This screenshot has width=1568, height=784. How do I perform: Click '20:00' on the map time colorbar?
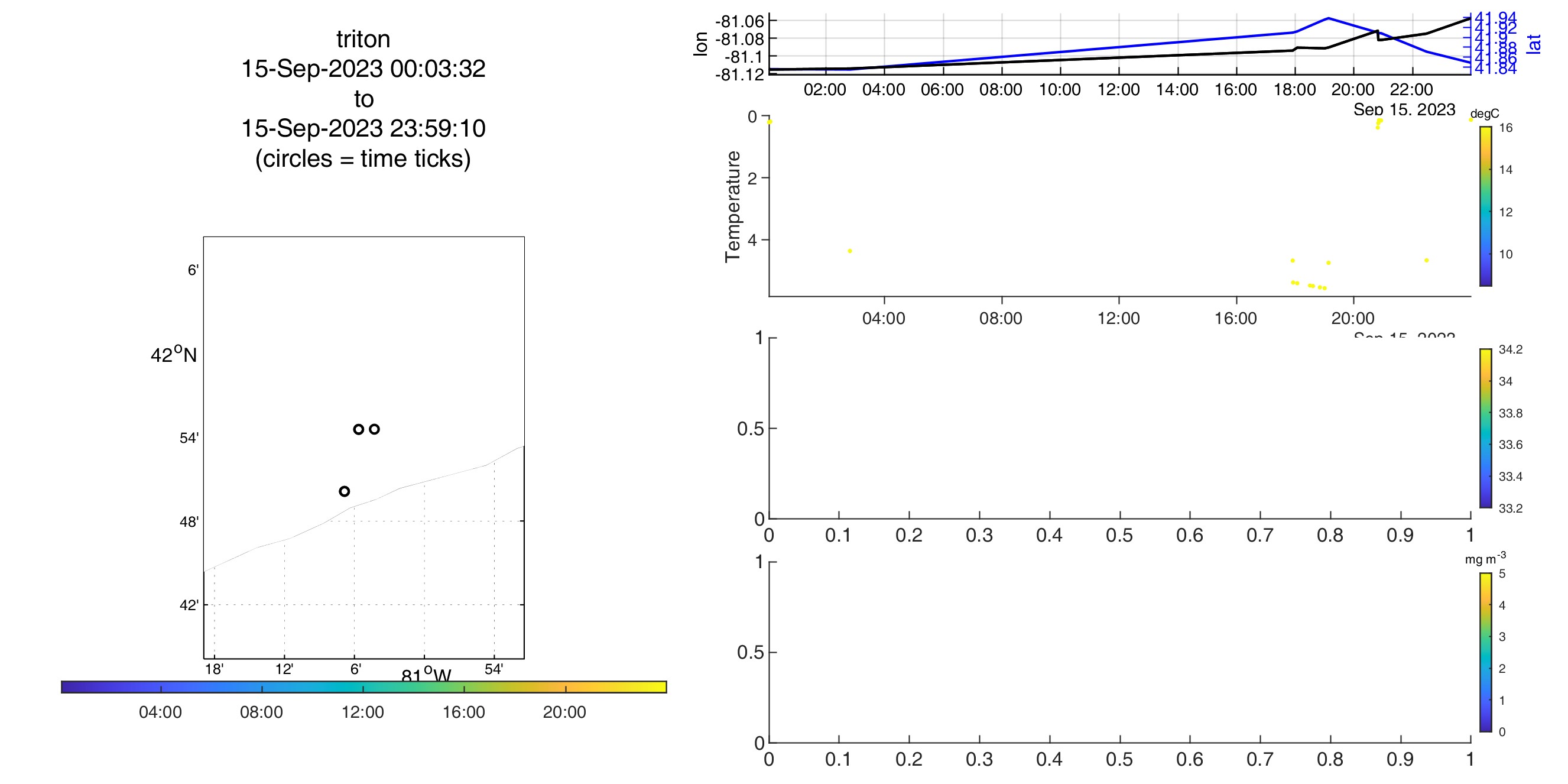pos(564,712)
